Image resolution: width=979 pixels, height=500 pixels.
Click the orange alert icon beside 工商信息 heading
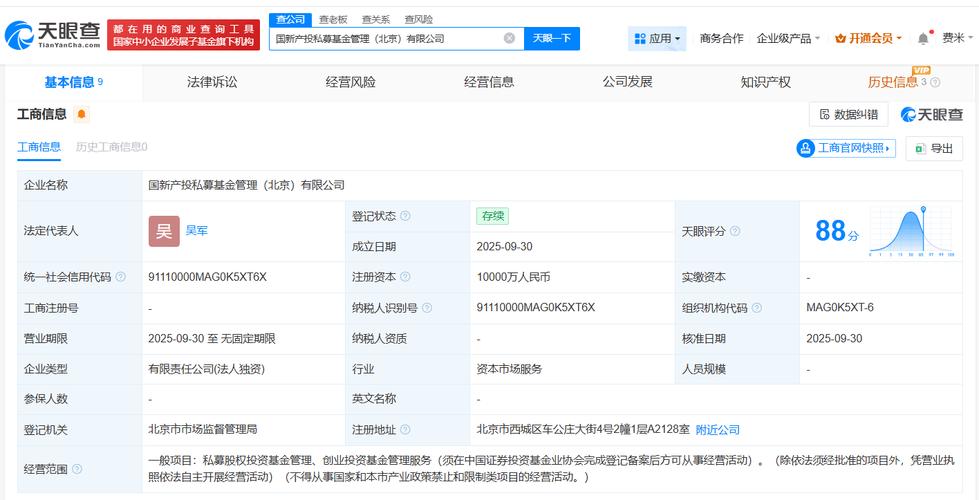point(82,115)
